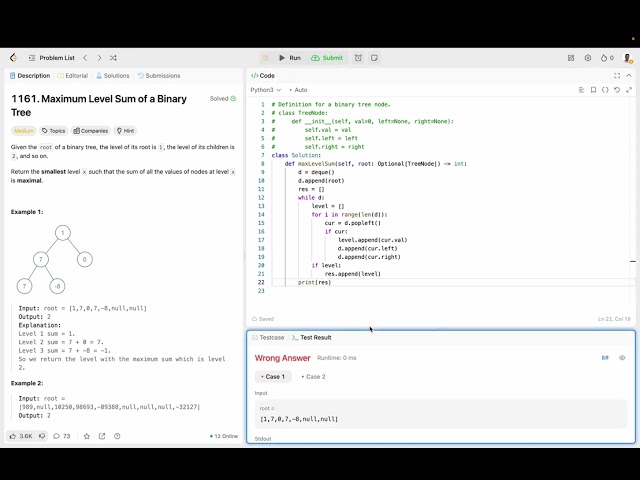Pick a random problem with shuffle icon
This screenshot has height=480, width=640.
pyautogui.click(x=113, y=58)
